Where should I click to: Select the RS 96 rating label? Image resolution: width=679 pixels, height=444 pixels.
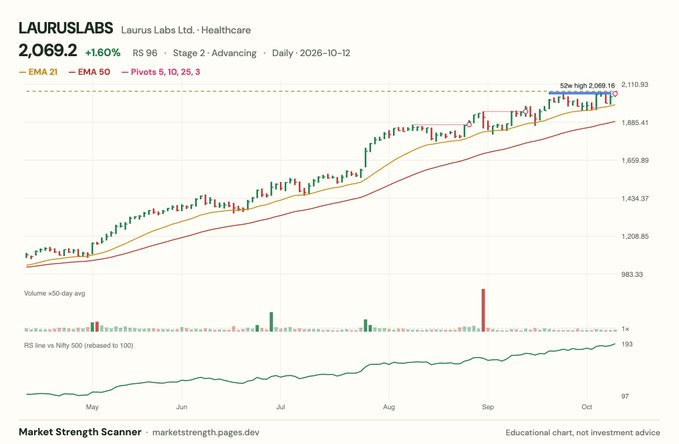tap(145, 53)
